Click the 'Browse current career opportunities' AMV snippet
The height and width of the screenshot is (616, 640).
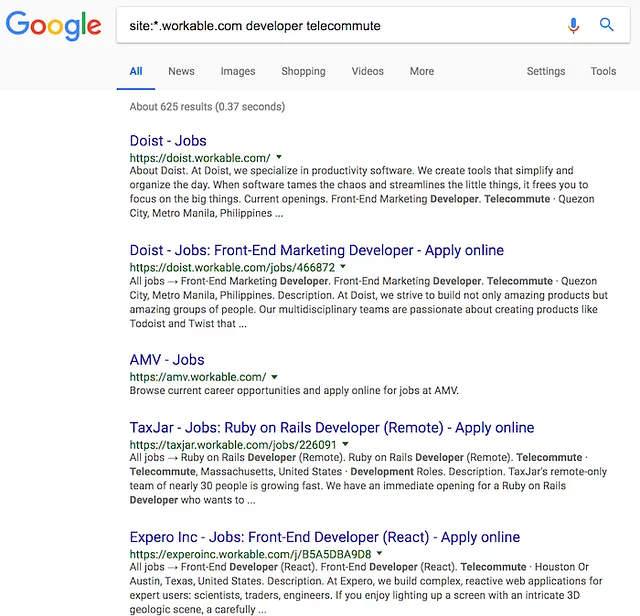294,391
